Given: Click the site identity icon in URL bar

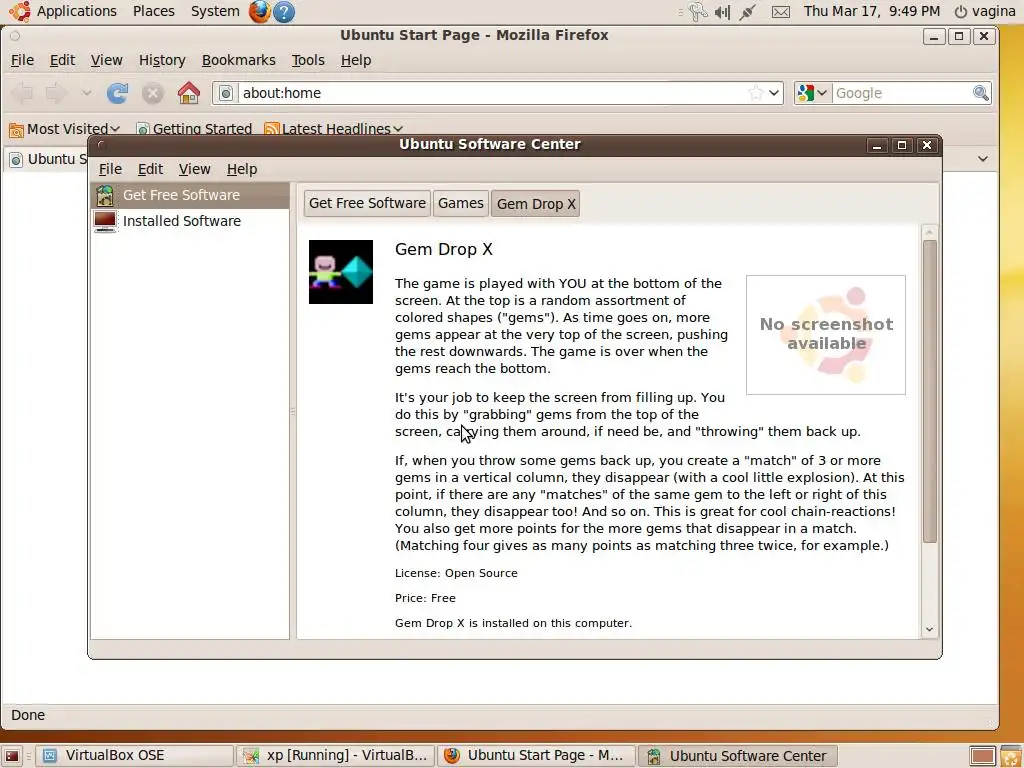Looking at the screenshot, I should [x=225, y=93].
